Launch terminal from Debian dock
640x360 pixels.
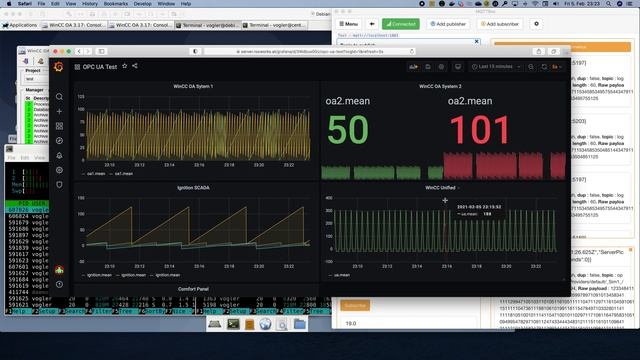point(233,324)
